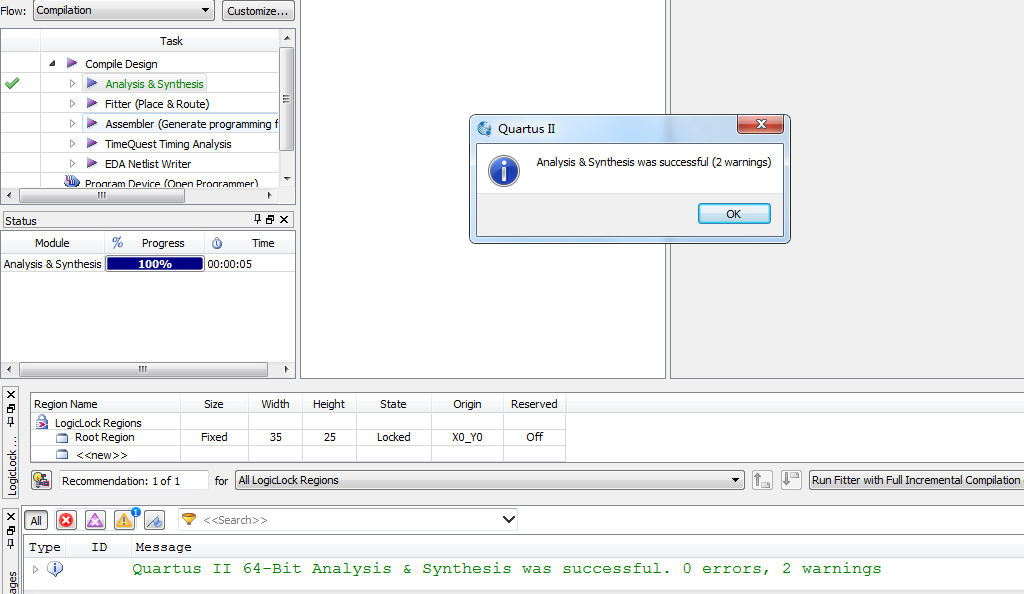This screenshot has height=594, width=1024.
Task: Collapse the Compile Design task tree
Action: (x=52, y=63)
